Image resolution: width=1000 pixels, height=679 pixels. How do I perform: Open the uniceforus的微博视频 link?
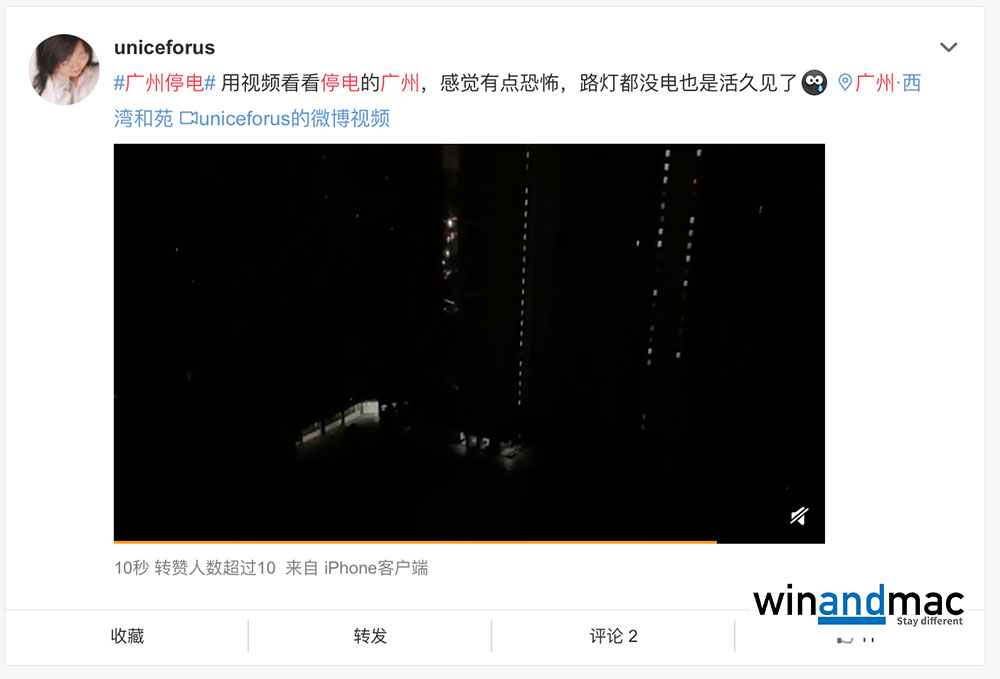pyautogui.click(x=294, y=118)
